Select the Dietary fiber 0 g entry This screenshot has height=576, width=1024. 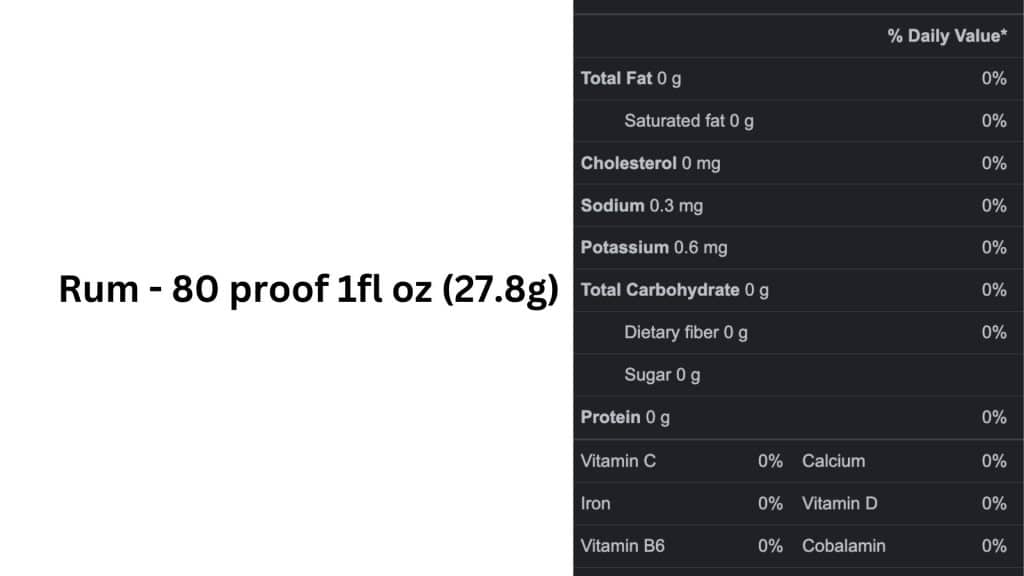click(x=685, y=332)
